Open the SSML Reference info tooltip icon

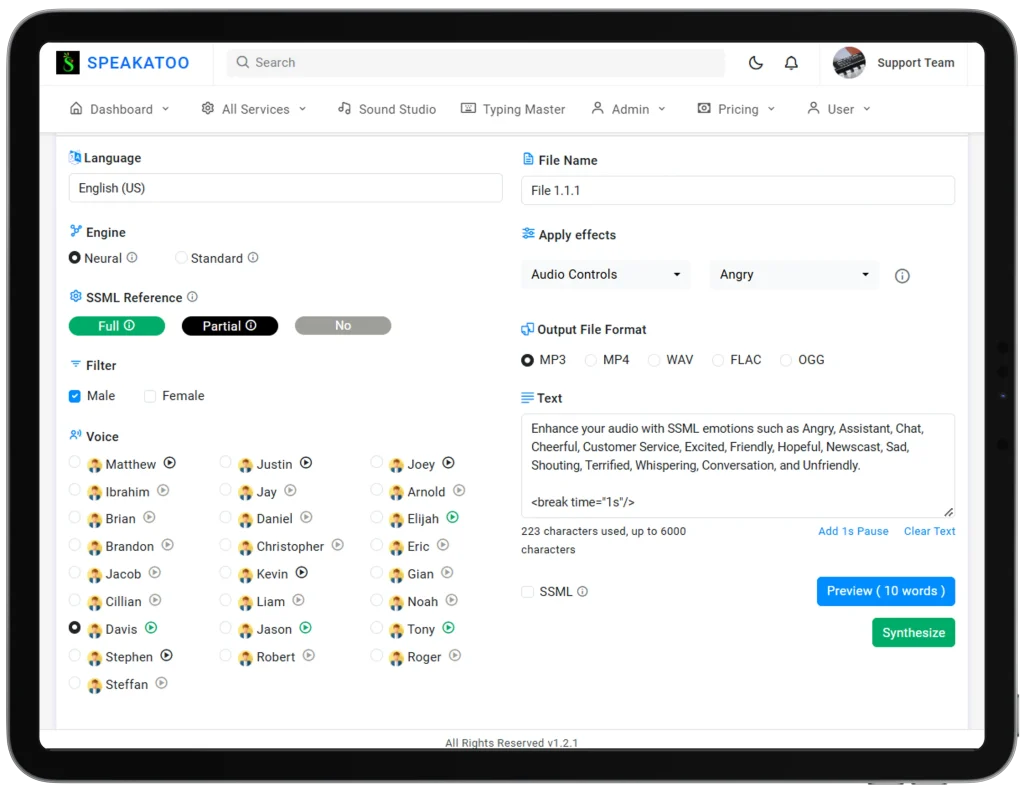[194, 297]
